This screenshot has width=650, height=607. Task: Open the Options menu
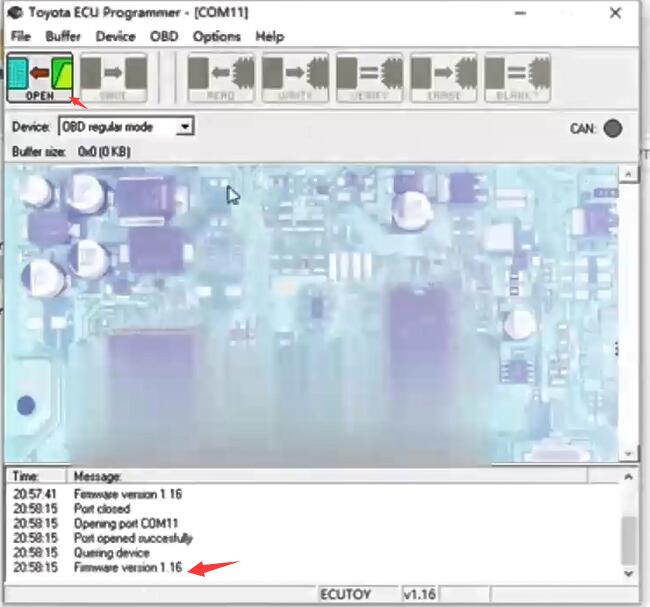[216, 36]
